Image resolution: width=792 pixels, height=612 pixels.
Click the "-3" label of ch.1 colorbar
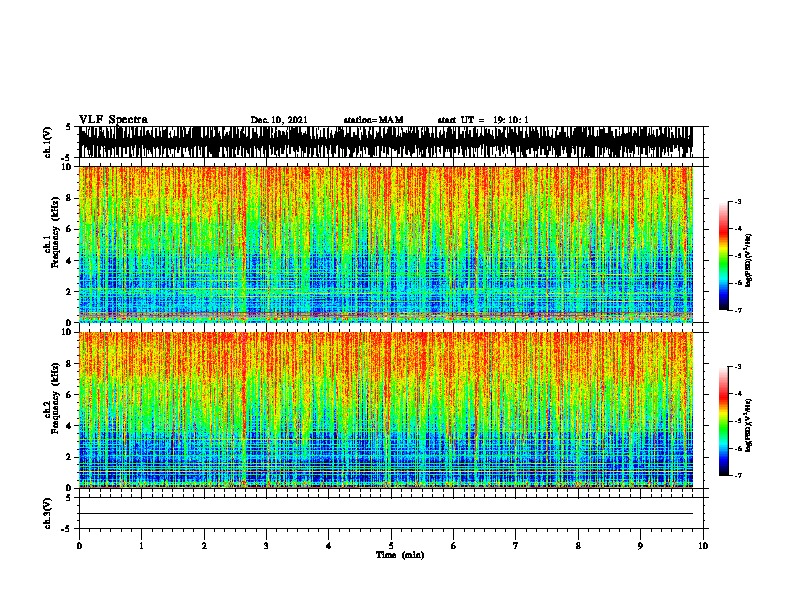click(x=737, y=202)
